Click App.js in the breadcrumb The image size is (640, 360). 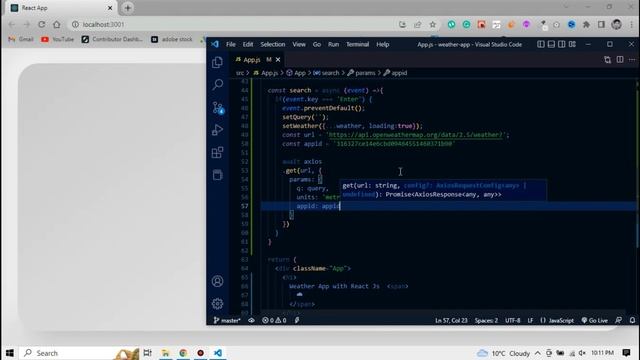tap(266, 73)
